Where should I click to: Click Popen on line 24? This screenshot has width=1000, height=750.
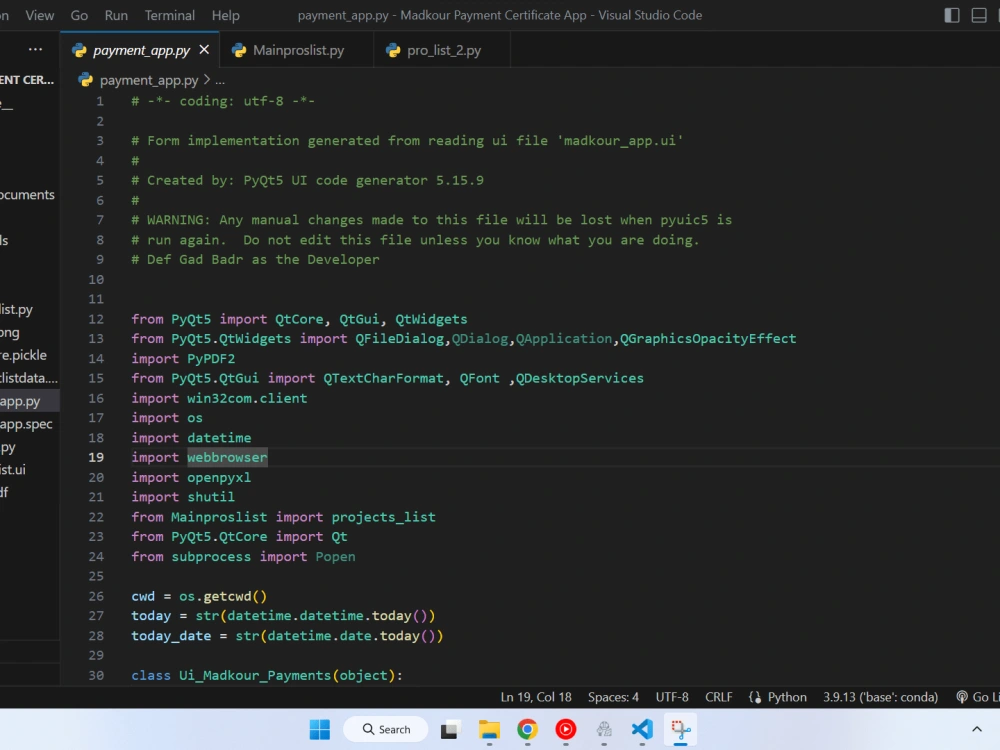(x=335, y=557)
